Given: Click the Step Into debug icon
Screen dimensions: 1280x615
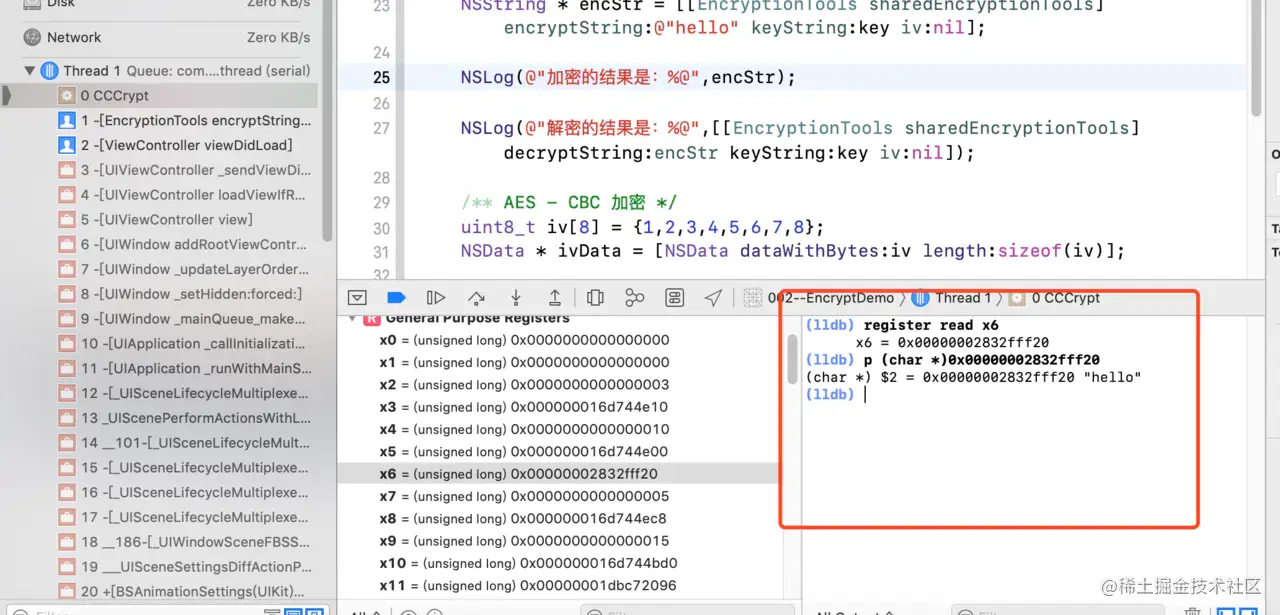Looking at the screenshot, I should coord(516,298).
